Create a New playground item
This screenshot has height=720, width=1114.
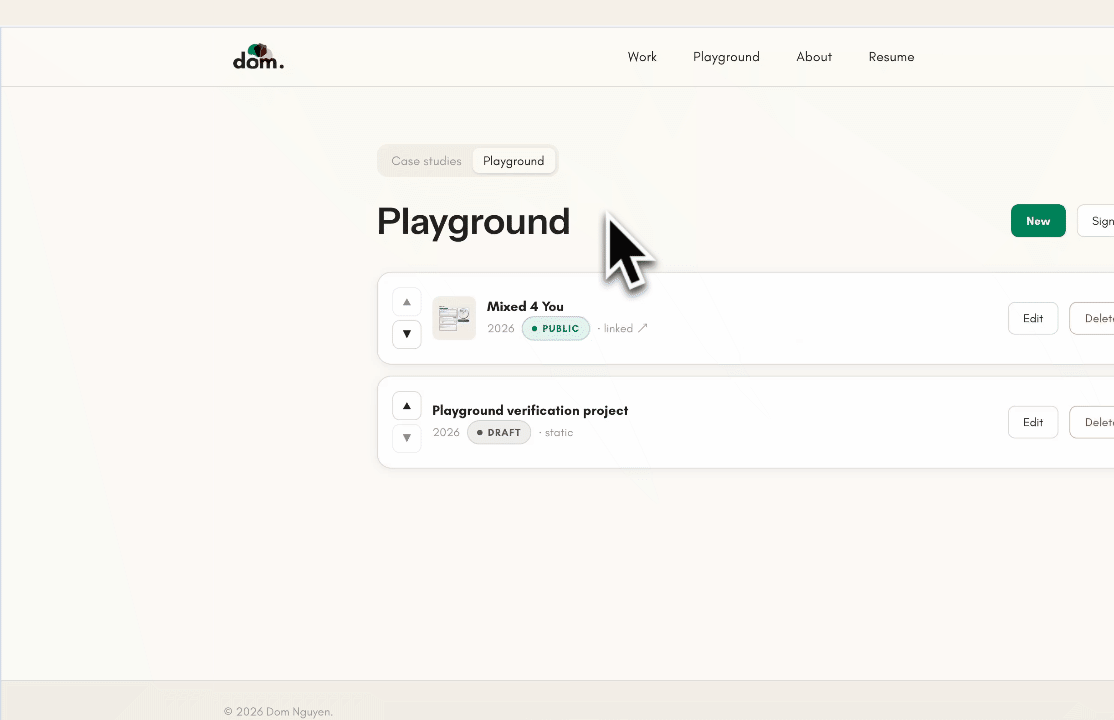tap(1038, 220)
